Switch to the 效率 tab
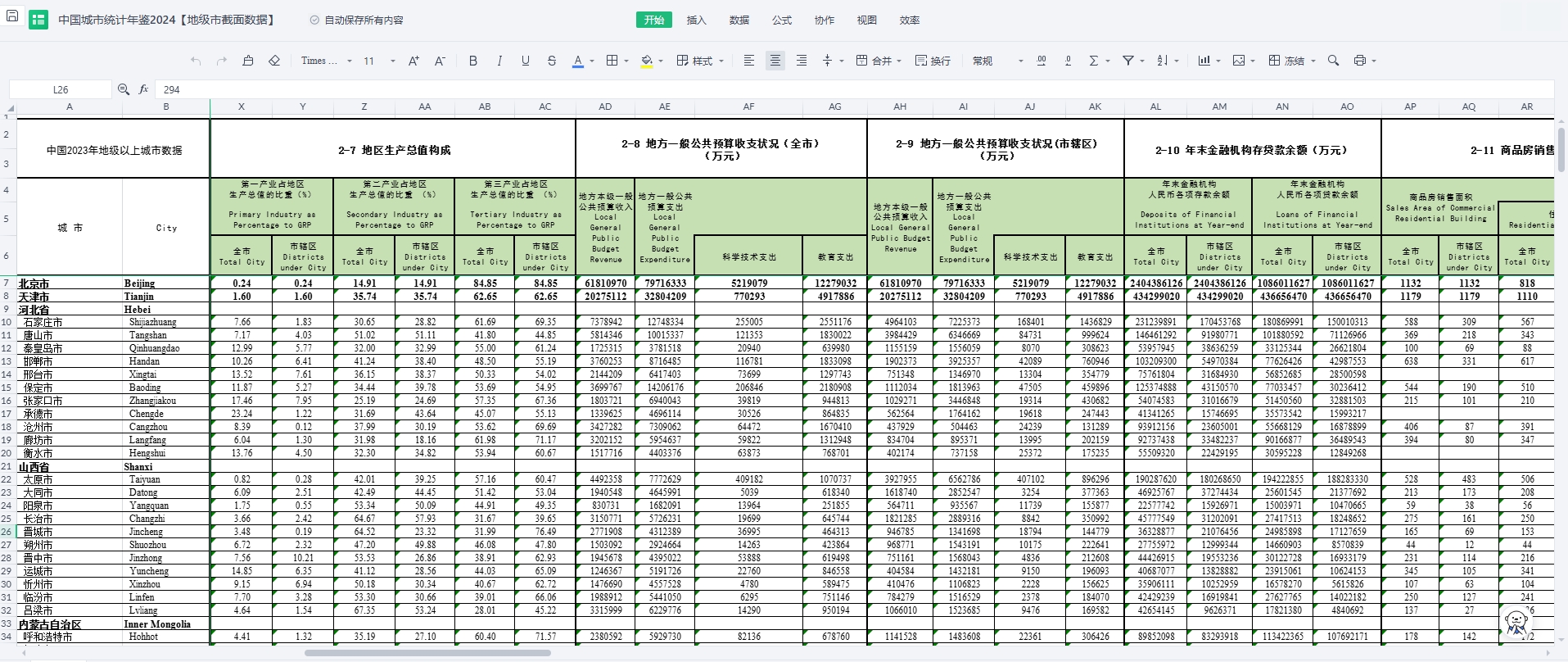 pyautogui.click(x=910, y=20)
